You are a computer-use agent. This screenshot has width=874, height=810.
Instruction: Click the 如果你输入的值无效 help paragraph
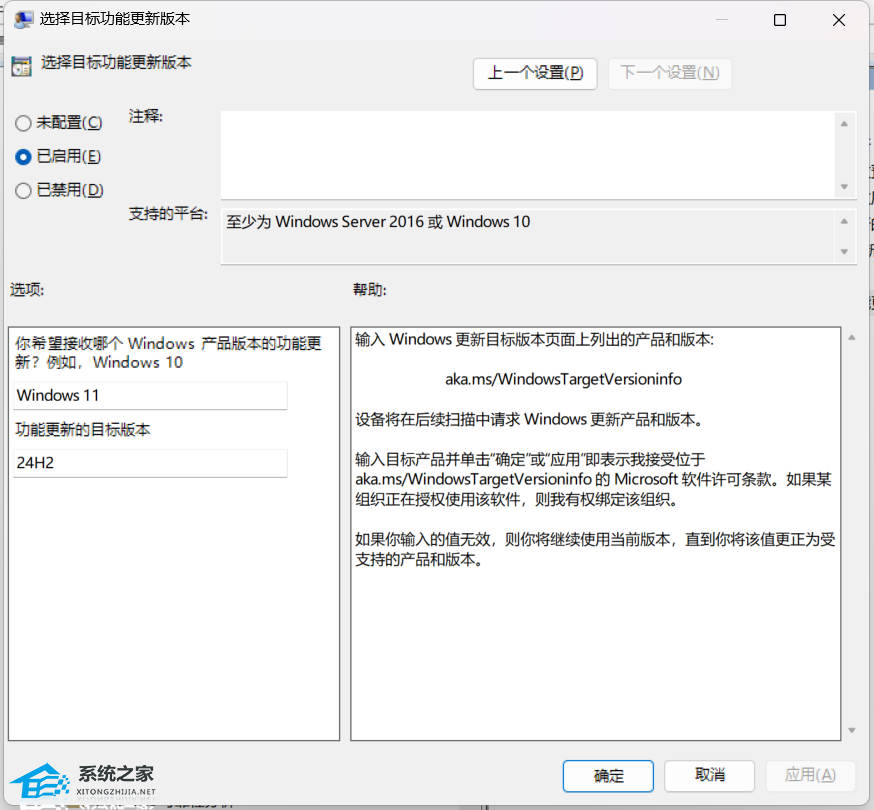tap(595, 549)
